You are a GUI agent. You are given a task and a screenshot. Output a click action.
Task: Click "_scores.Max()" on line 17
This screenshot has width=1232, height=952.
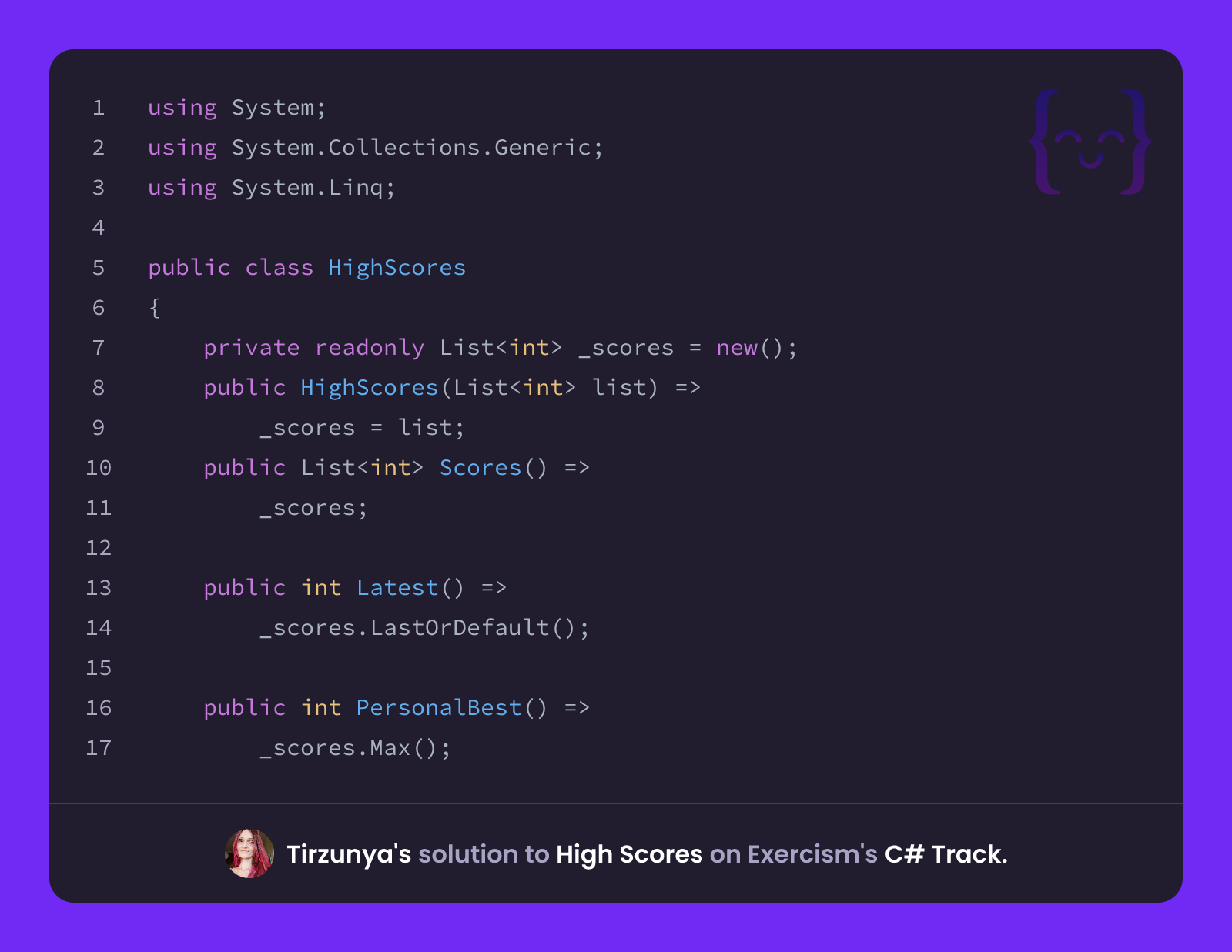coord(349,748)
